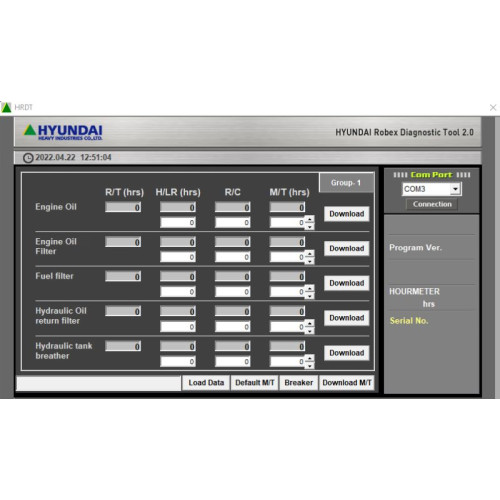Click the Breaker button

coord(299,383)
